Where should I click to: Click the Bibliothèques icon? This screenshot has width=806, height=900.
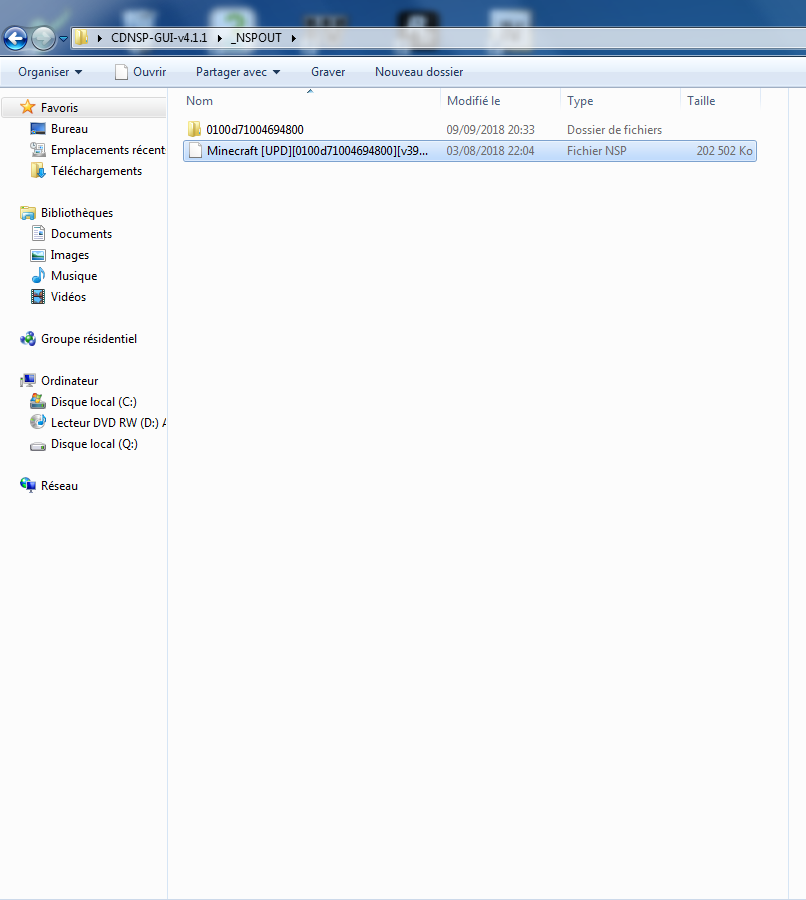pyautogui.click(x=28, y=213)
